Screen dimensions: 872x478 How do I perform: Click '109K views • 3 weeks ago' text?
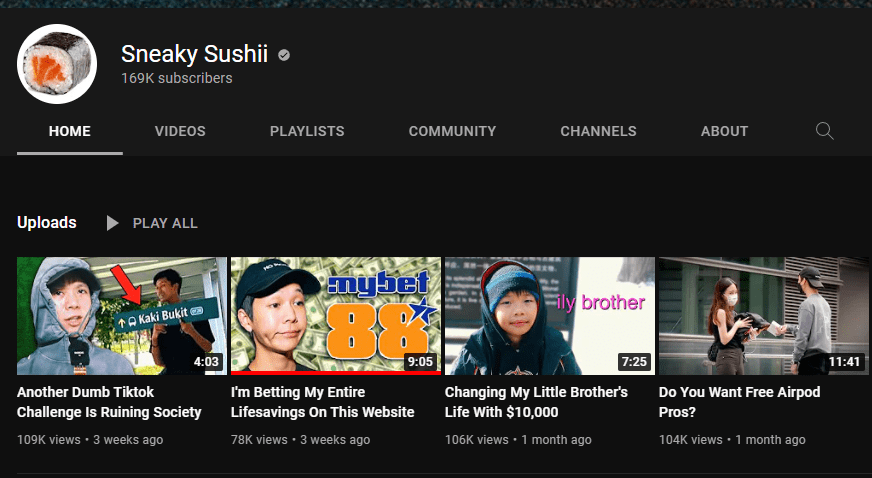coord(90,440)
